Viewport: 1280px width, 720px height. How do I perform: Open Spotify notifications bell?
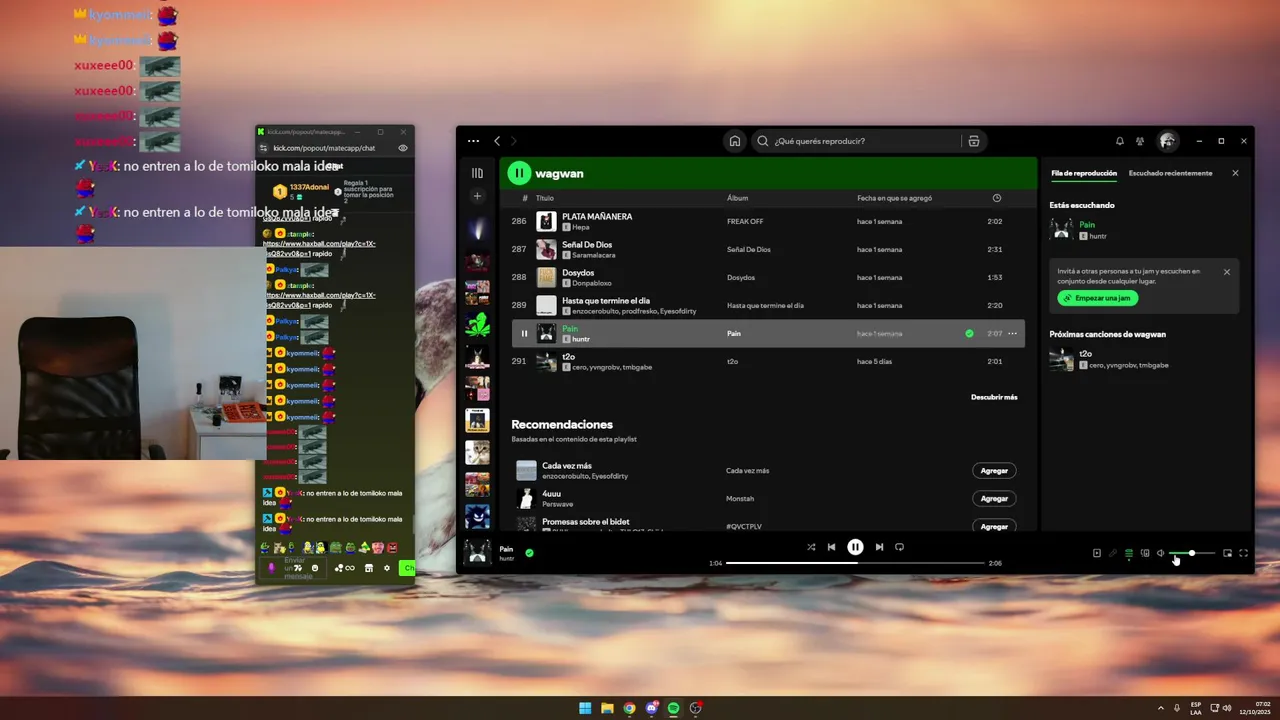coord(1120,141)
